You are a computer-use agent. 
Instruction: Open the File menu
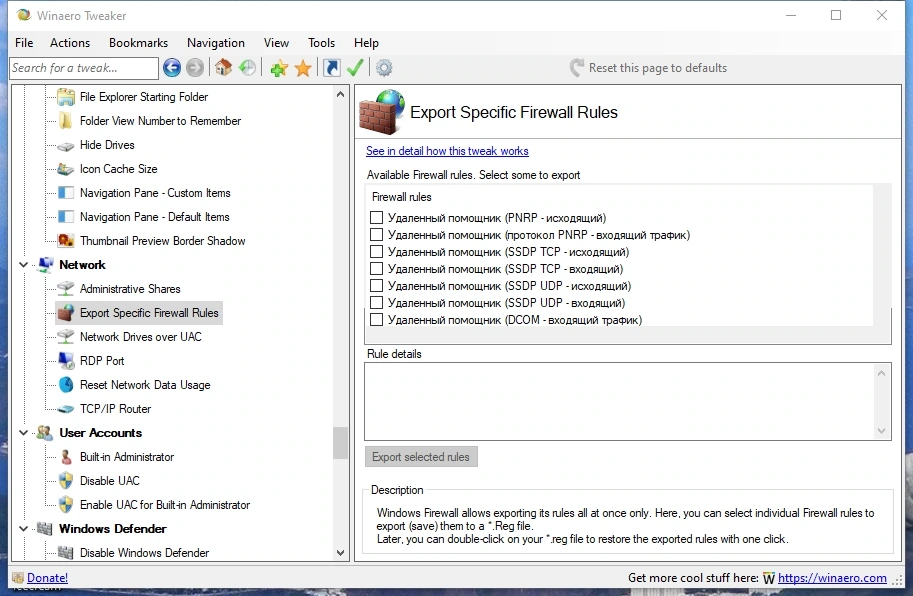click(24, 42)
